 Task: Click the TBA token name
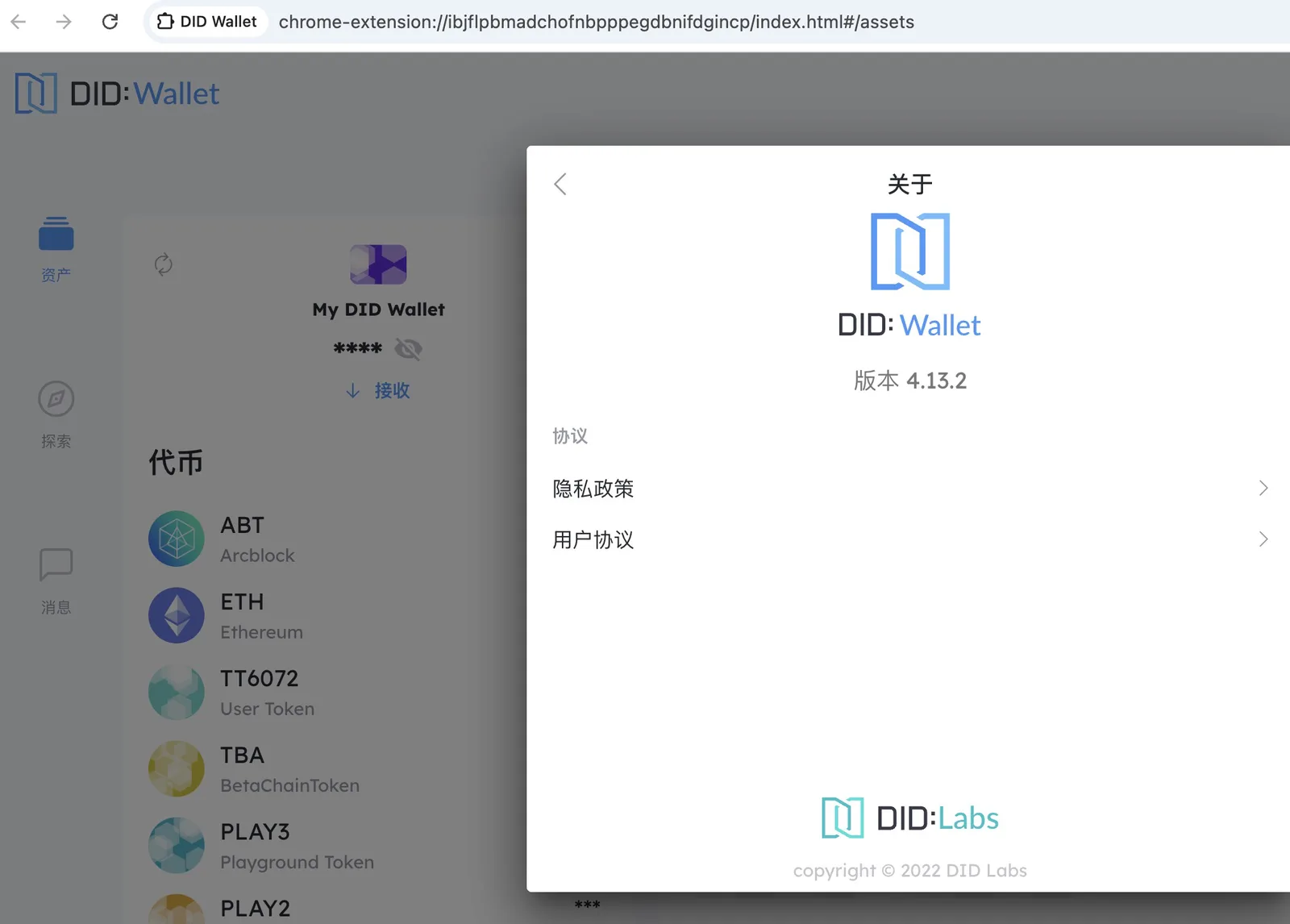(x=242, y=755)
